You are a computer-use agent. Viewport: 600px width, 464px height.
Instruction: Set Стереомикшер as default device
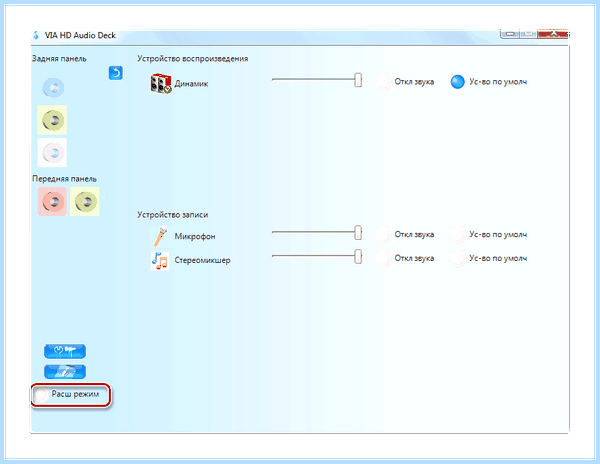(x=457, y=258)
